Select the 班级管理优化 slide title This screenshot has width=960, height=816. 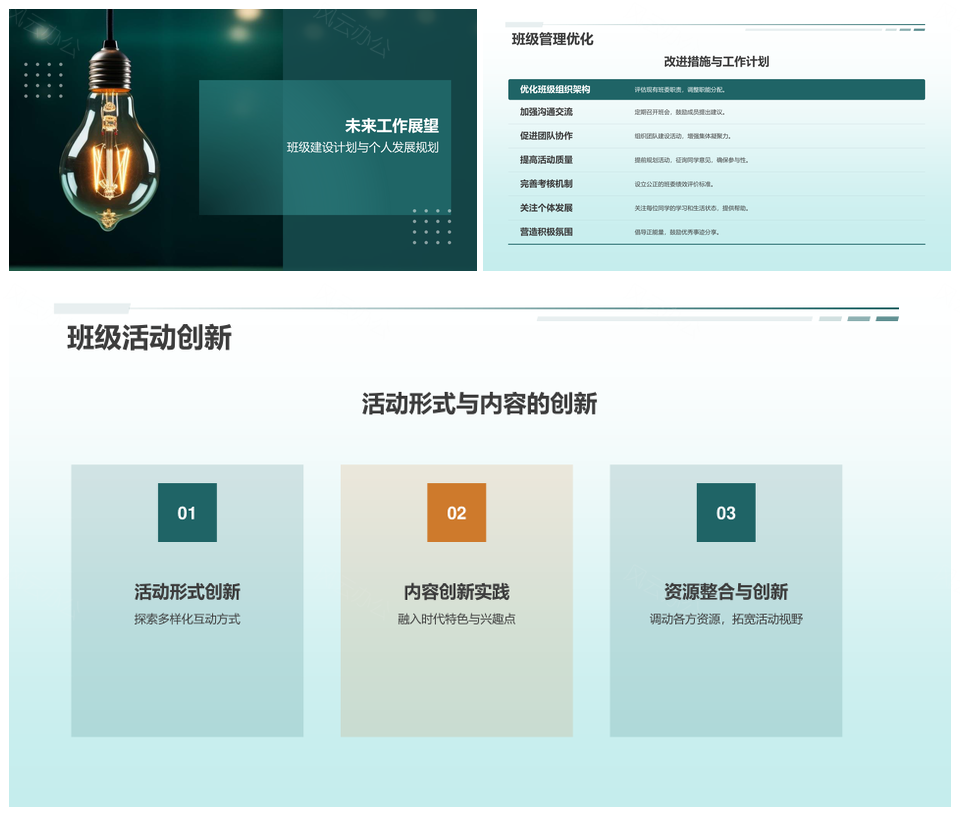click(x=552, y=39)
